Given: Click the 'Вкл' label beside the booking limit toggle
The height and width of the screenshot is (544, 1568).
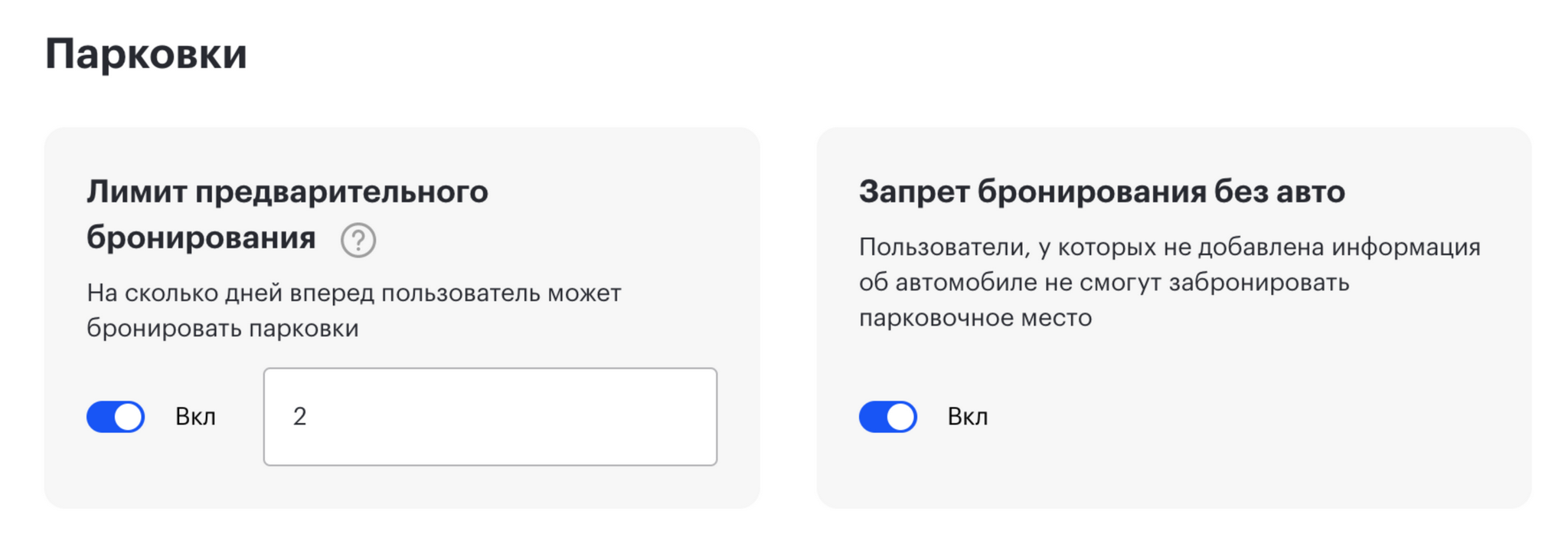Looking at the screenshot, I should click(196, 417).
